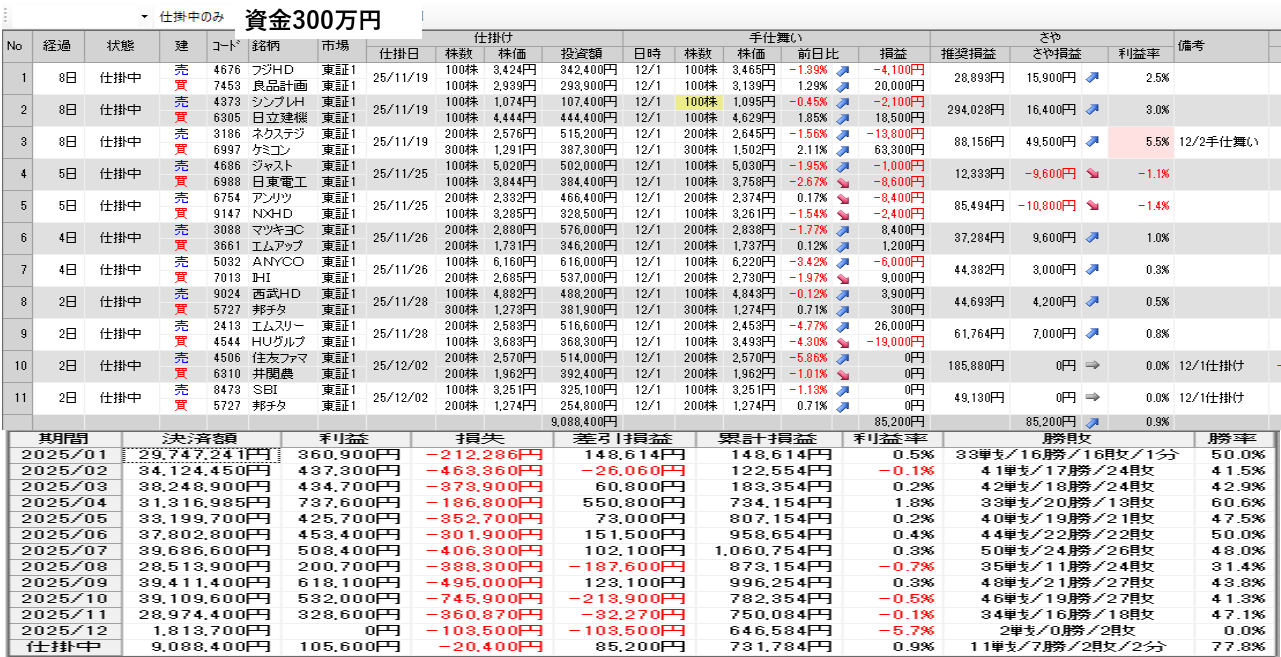Click the pink highlighted 5.5% profit rate cell
Screen dimensions: 1281x657
coord(1140,142)
